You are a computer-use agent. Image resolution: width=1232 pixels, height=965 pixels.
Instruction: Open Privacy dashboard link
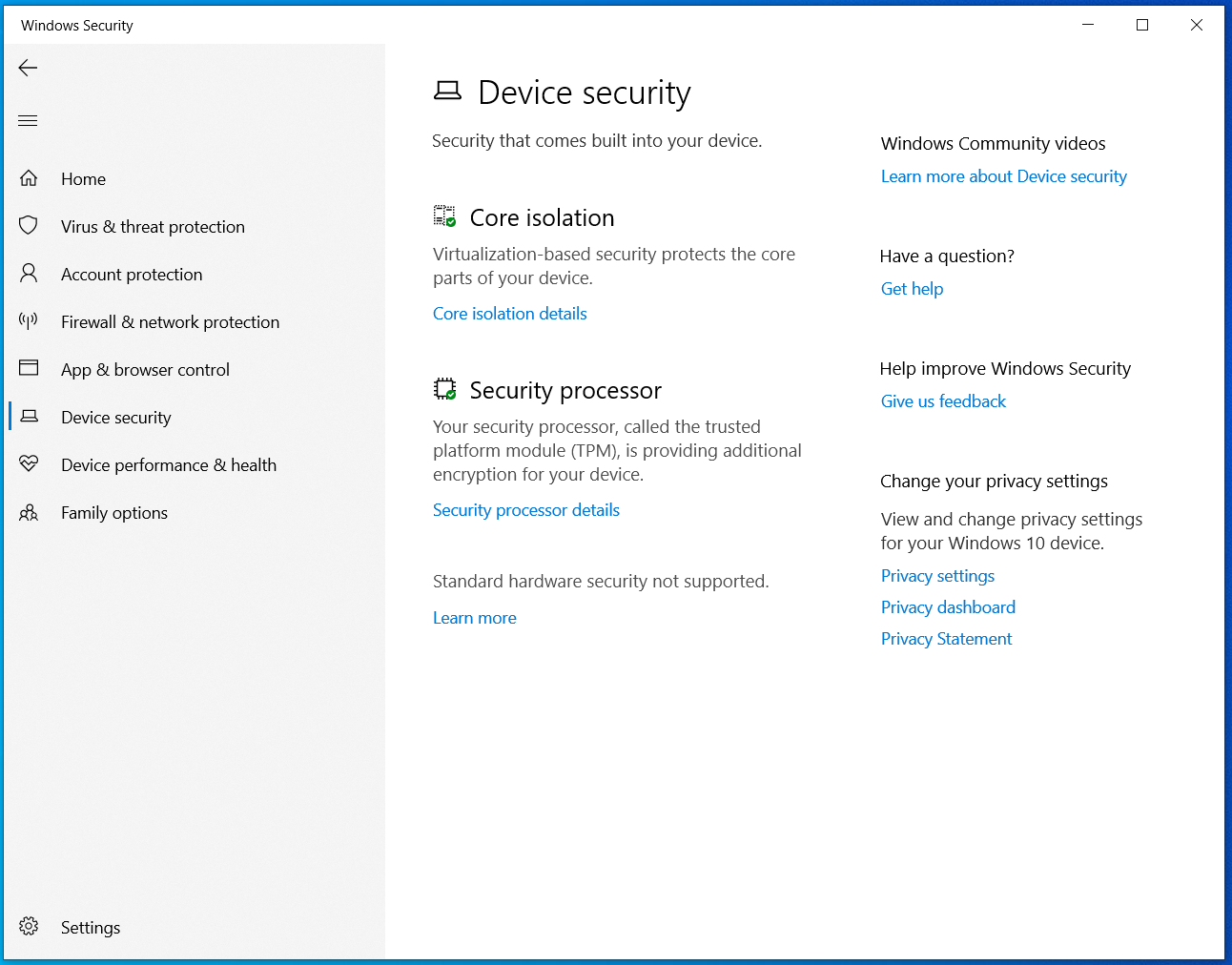[948, 607]
